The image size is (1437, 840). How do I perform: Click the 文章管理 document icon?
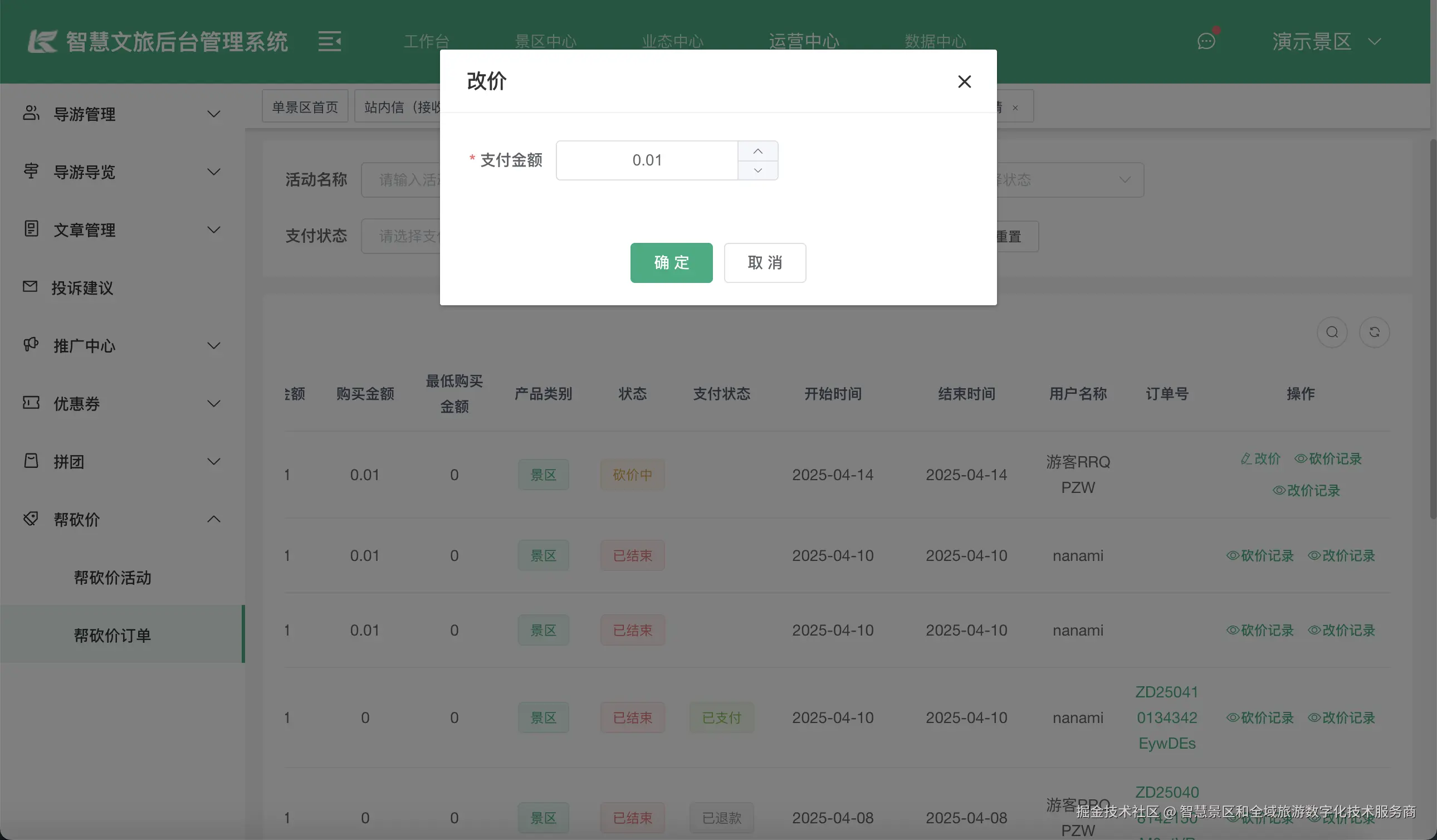click(31, 229)
